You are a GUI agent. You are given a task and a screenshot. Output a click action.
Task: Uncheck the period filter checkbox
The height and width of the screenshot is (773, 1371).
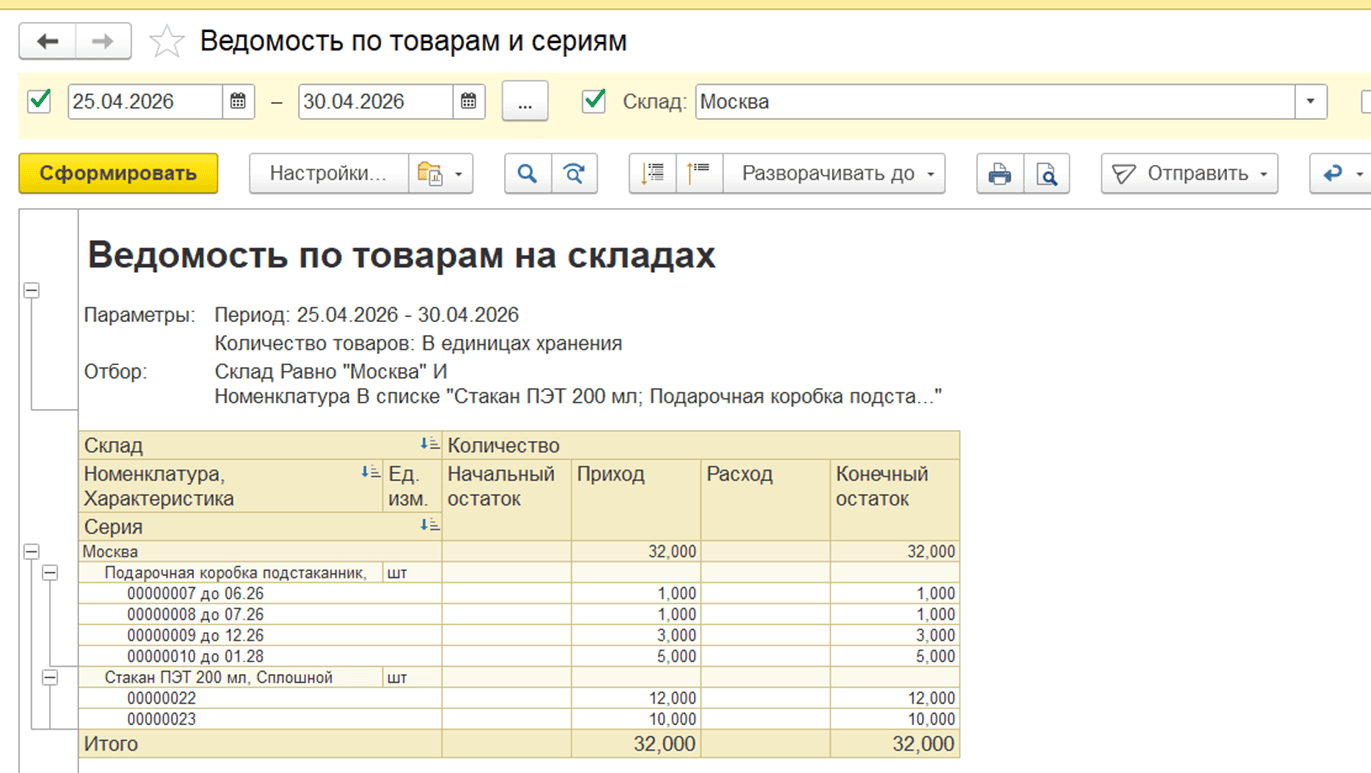click(x=40, y=101)
